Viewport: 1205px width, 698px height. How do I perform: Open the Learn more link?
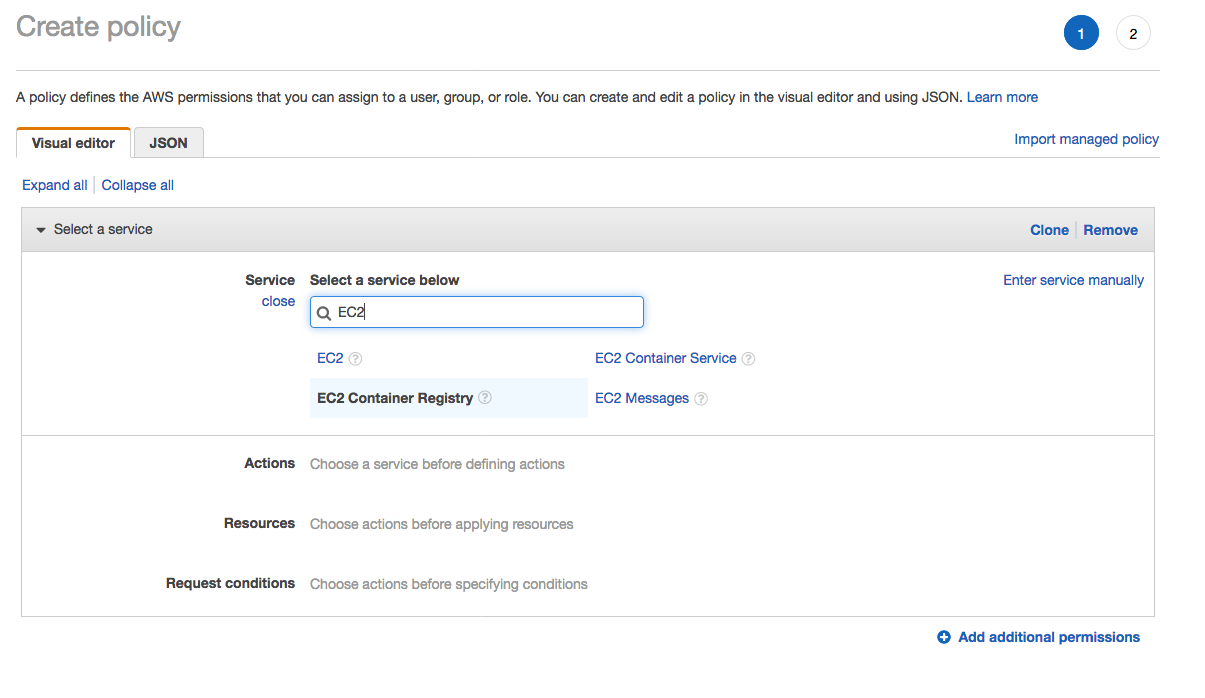click(x=1002, y=97)
